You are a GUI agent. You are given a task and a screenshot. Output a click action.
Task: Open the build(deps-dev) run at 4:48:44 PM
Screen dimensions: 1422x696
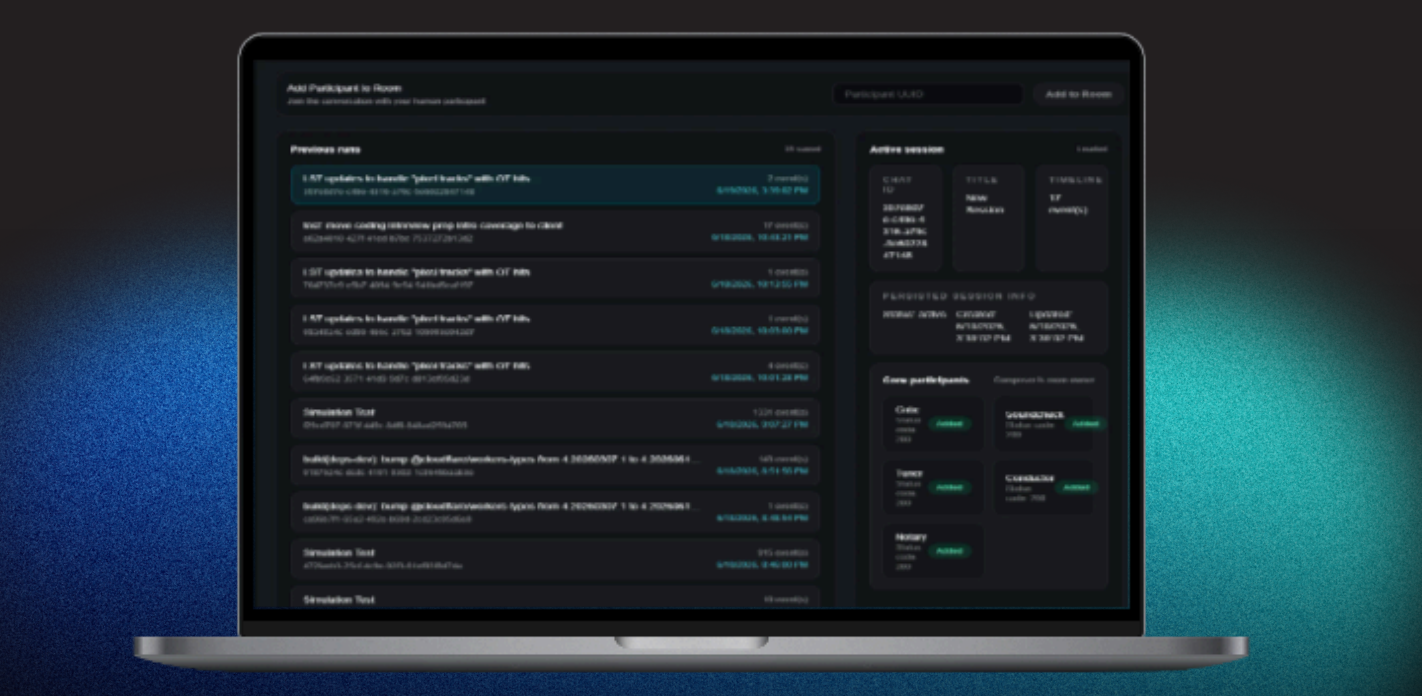[555, 512]
